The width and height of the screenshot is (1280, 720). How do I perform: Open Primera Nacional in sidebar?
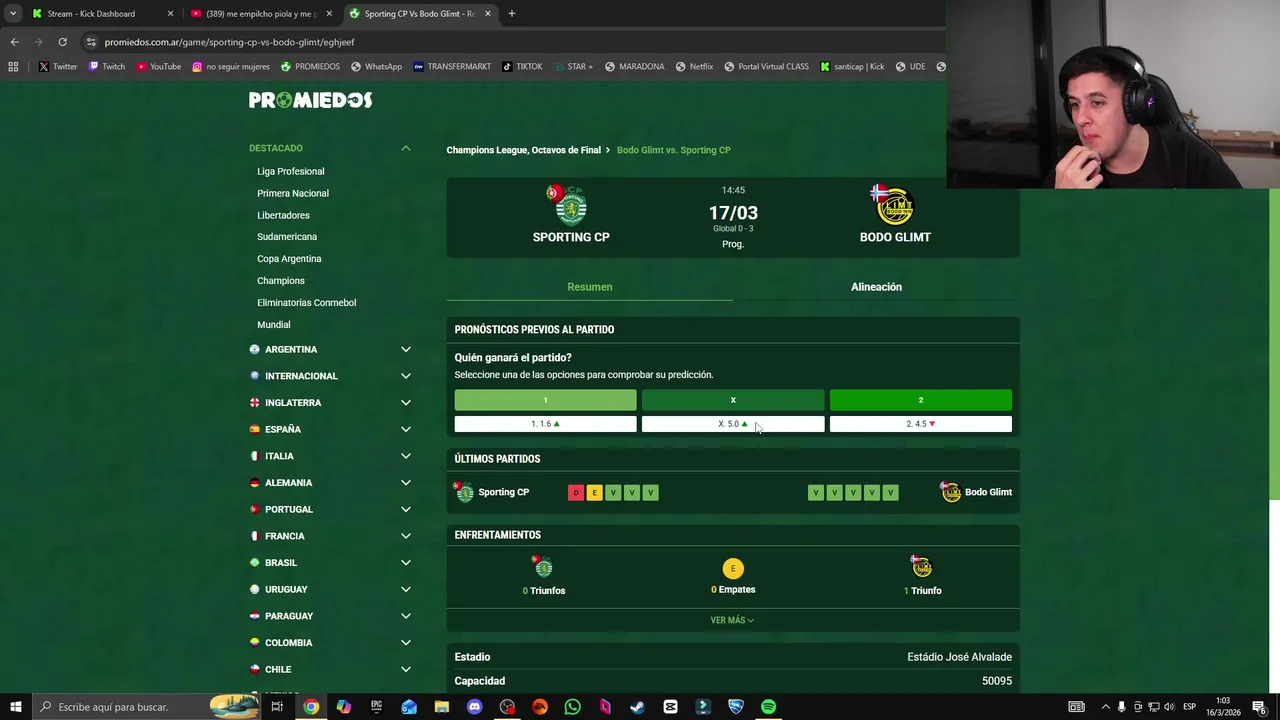point(292,193)
